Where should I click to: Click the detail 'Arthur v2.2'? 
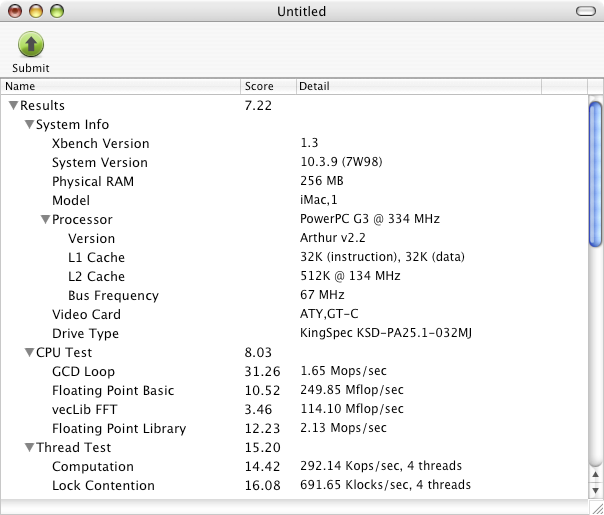(x=333, y=238)
